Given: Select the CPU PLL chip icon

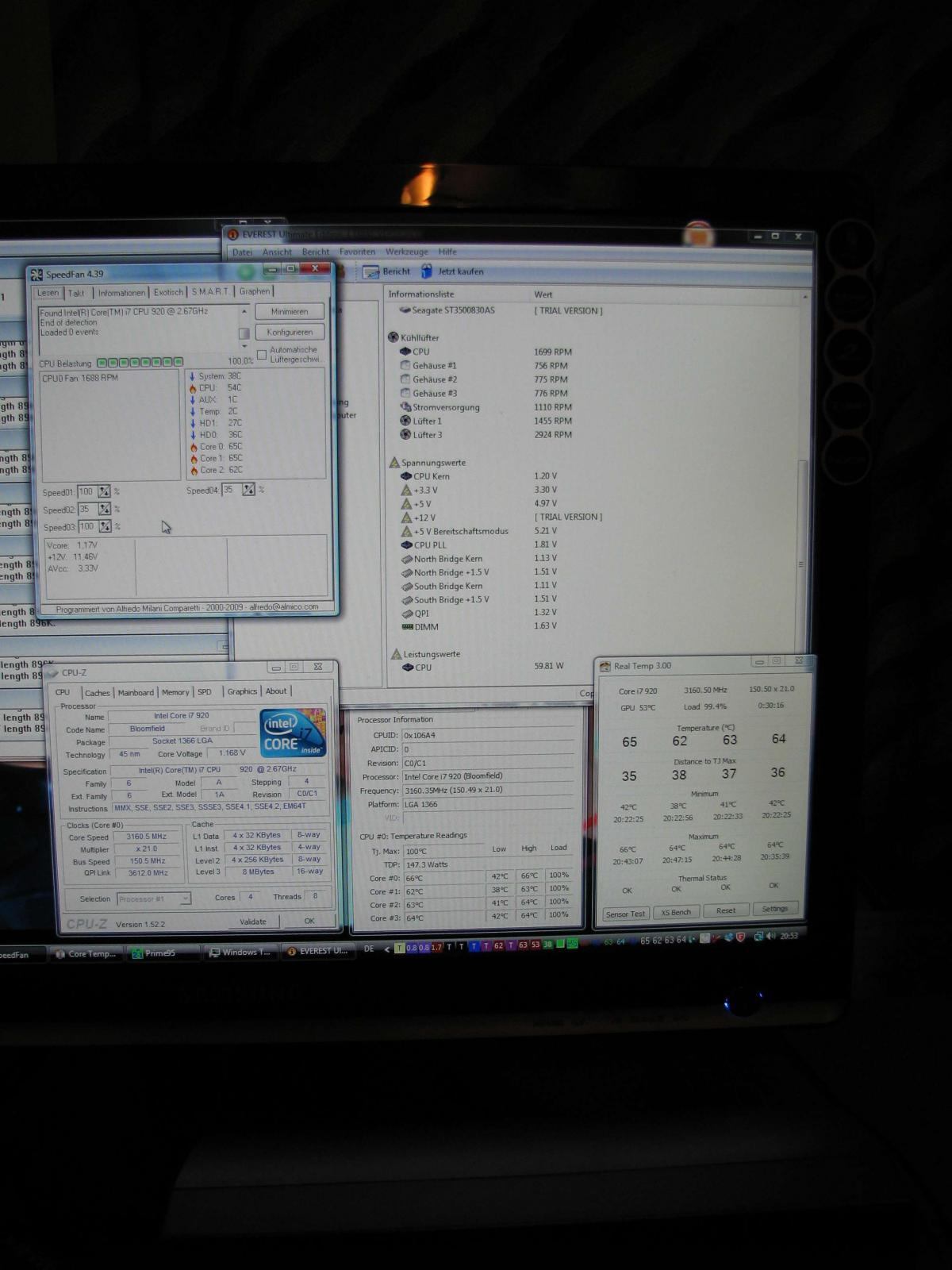Looking at the screenshot, I should (406, 545).
